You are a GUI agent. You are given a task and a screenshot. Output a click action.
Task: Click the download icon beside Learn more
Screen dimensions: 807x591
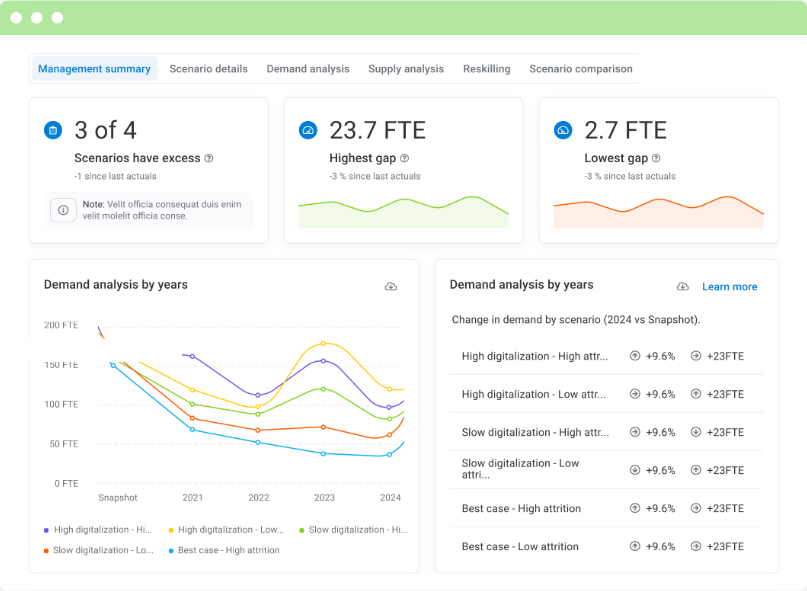(682, 287)
